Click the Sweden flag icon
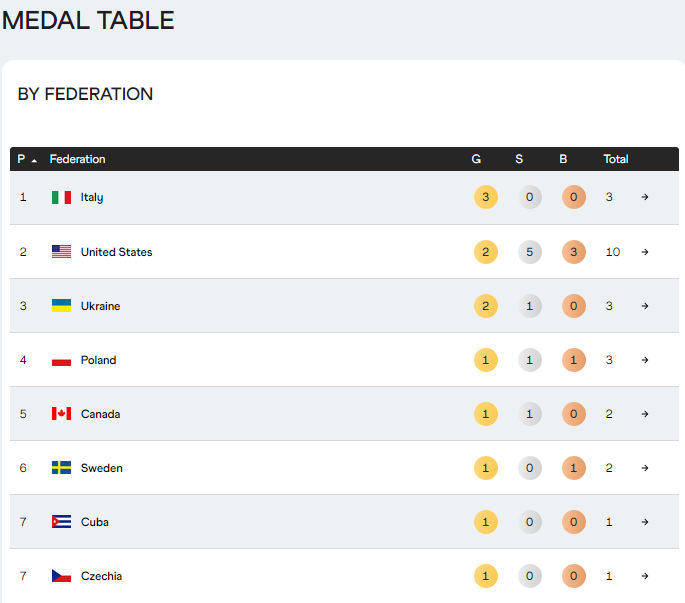685x603 pixels. pos(61,468)
